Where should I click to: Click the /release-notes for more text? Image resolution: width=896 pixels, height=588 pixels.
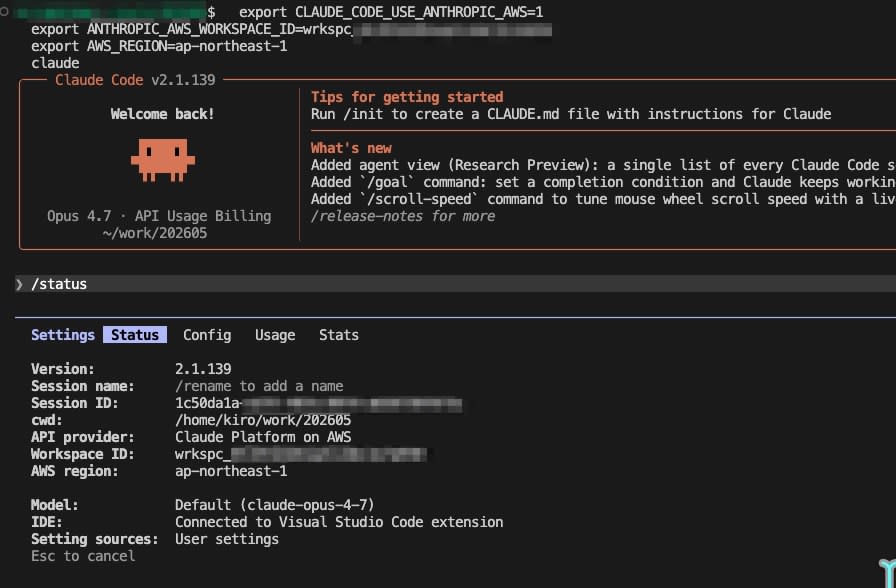click(403, 216)
